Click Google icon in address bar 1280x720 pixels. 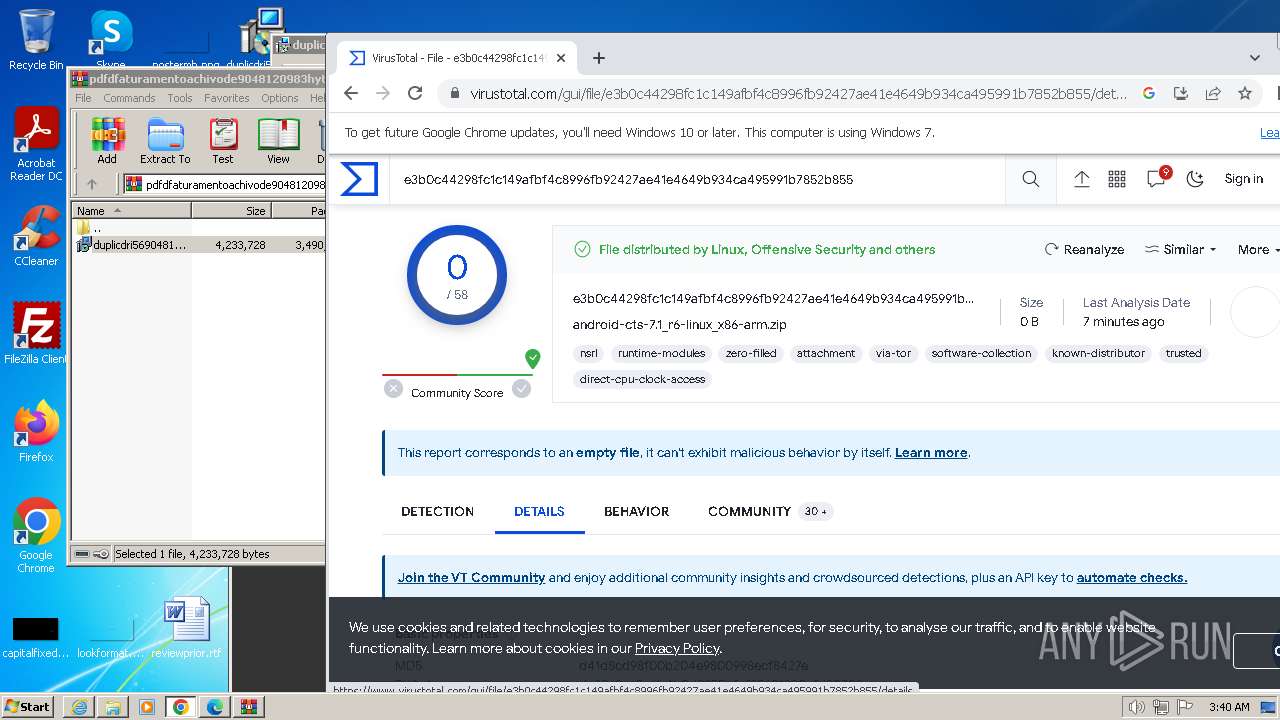(x=1149, y=93)
